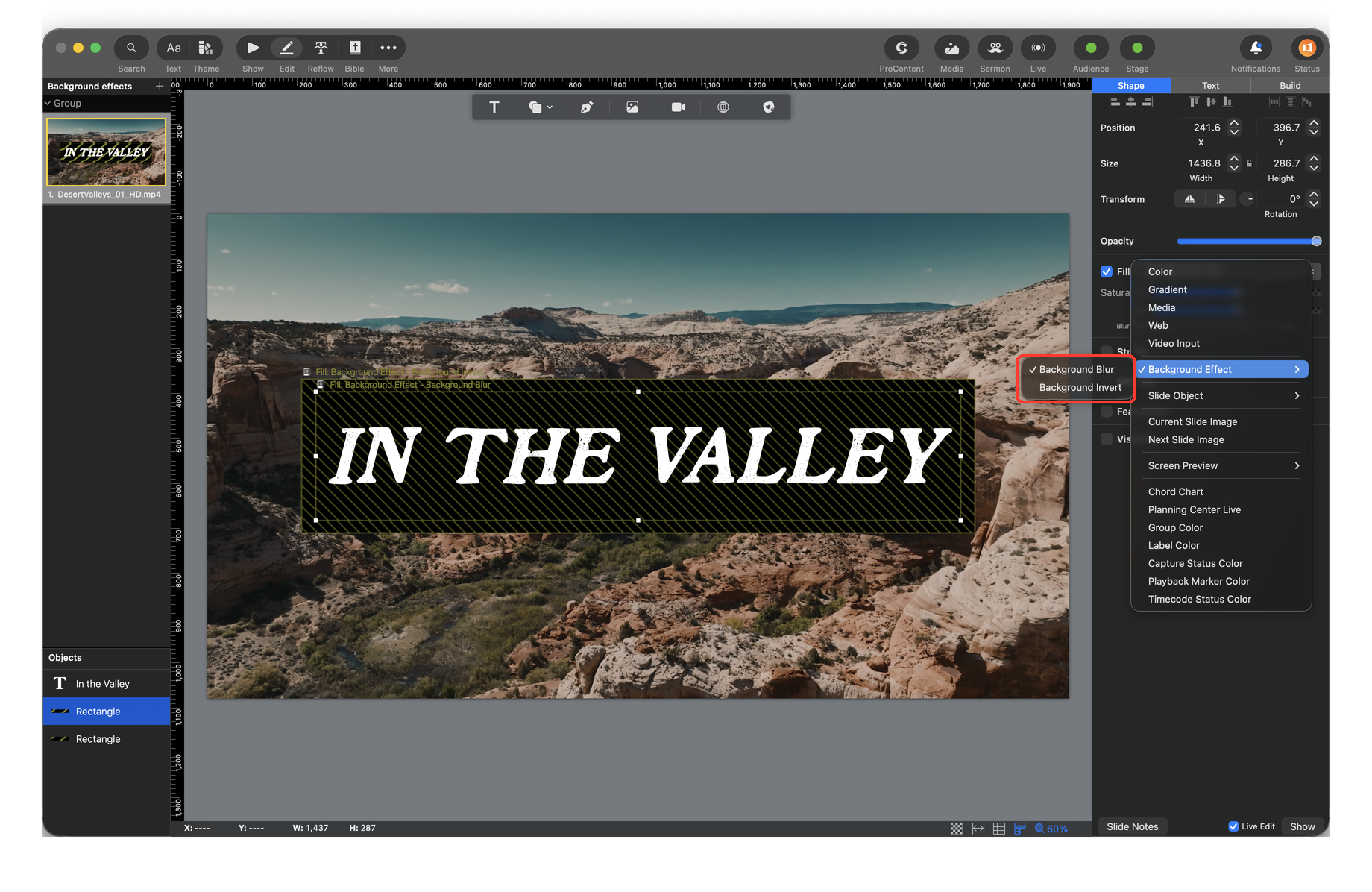Switch to the Build inspector tab
This screenshot has width=1372, height=892.
[x=1290, y=86]
